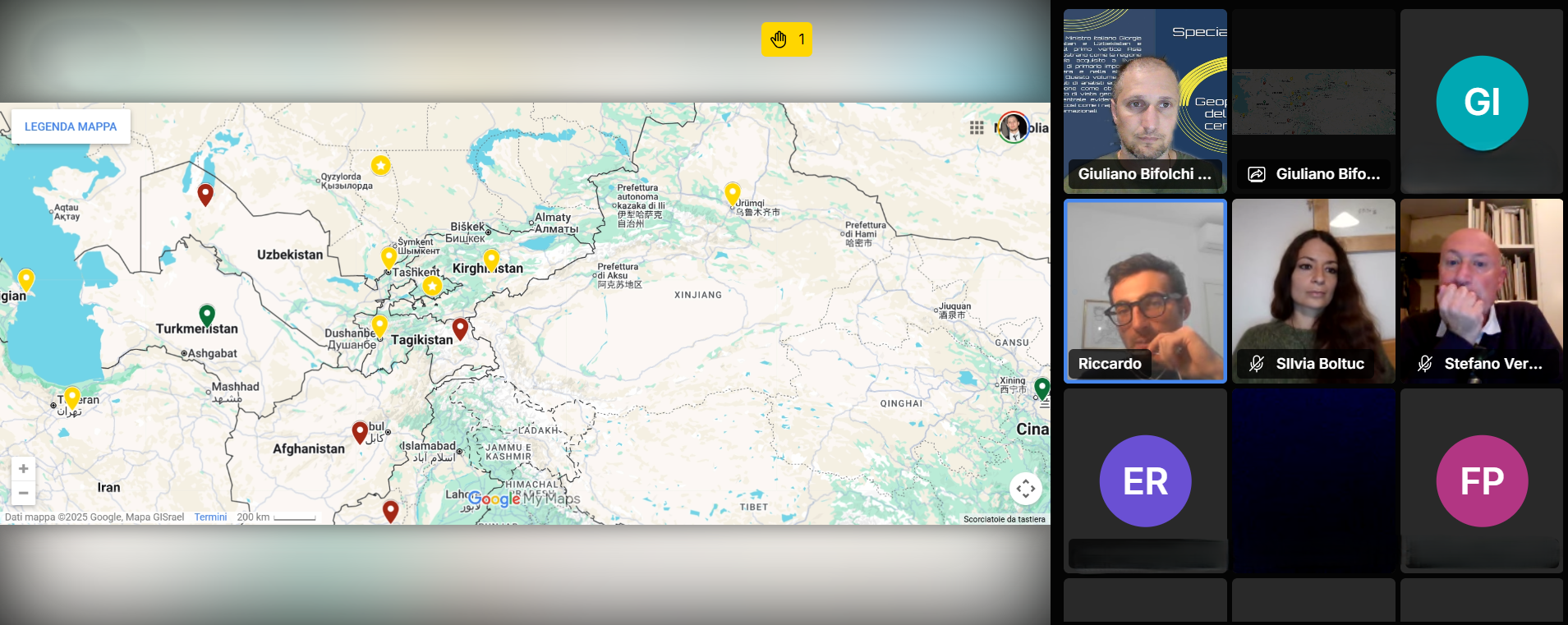This screenshot has height=625, width=1568.
Task: Click the screen share icon on Giuliano tile
Action: click(1257, 174)
